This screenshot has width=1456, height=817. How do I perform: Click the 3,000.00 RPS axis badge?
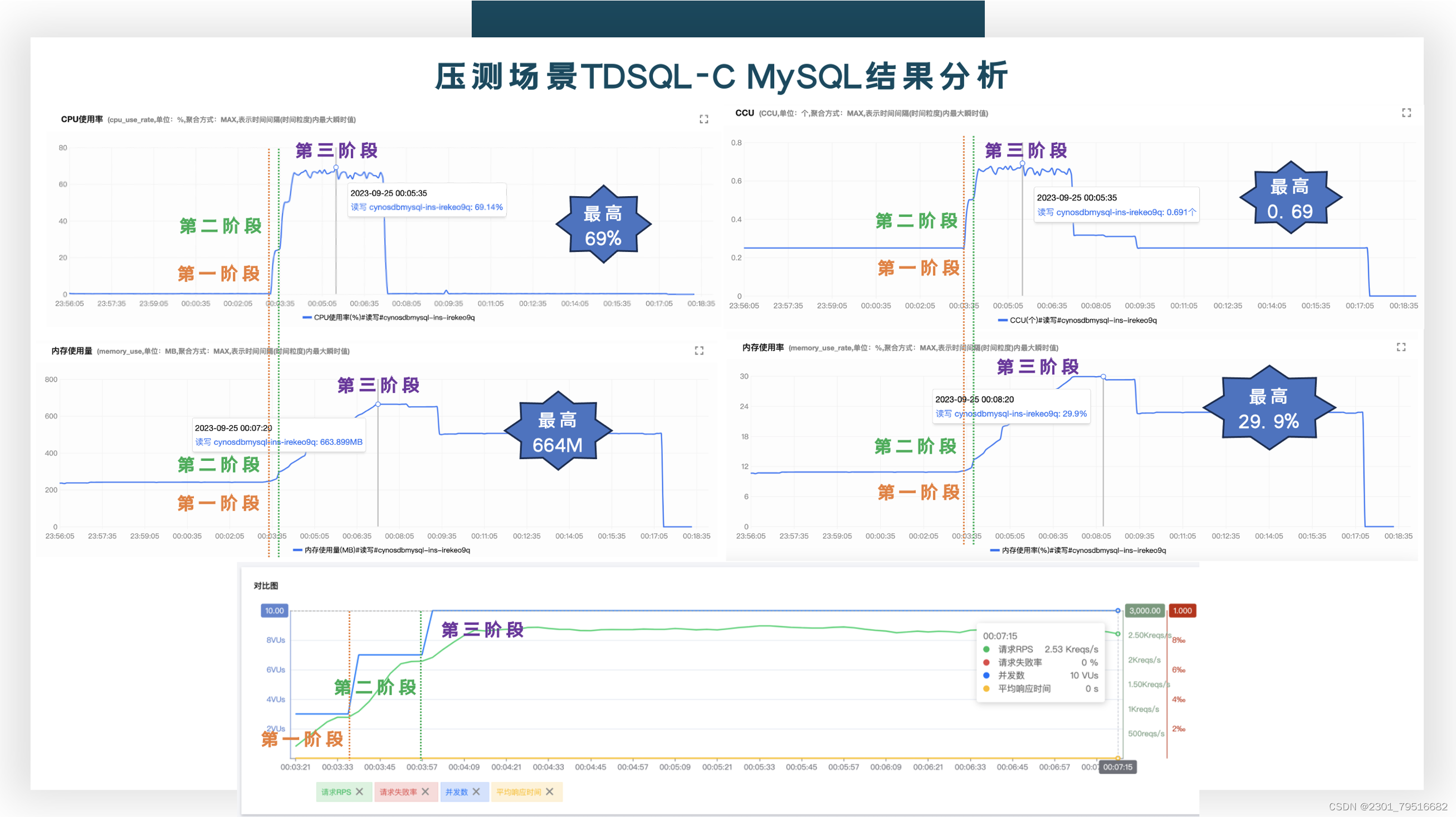pos(1145,611)
